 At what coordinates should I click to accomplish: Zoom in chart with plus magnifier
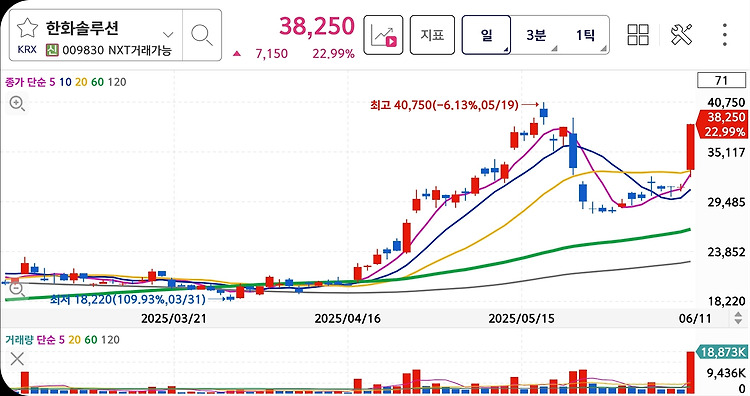point(17,103)
